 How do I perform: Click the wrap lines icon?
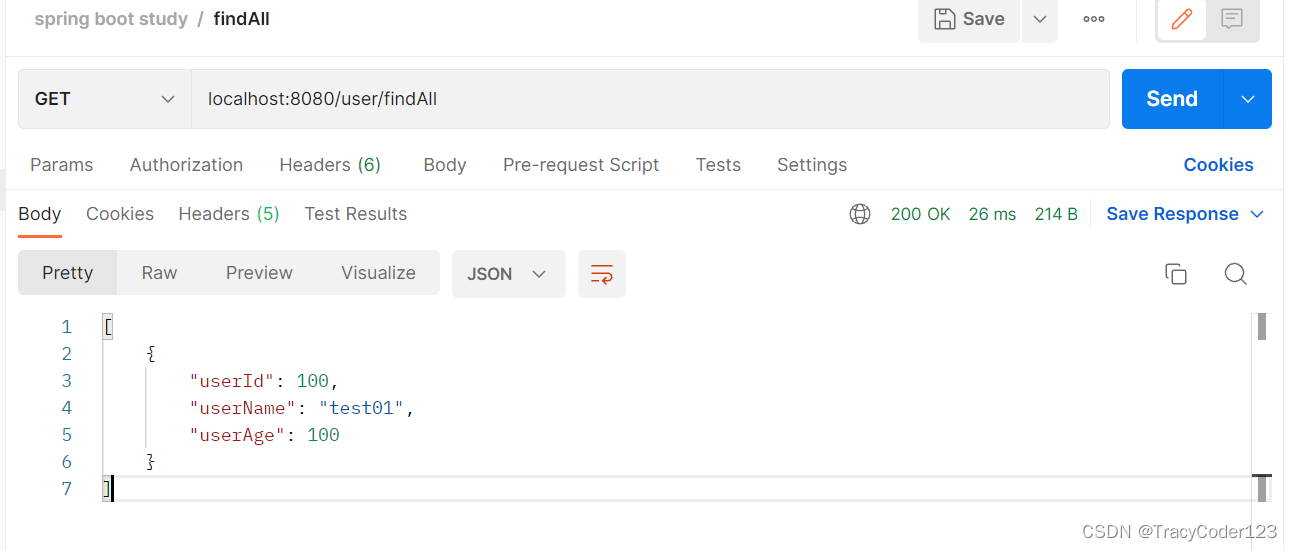tap(602, 274)
